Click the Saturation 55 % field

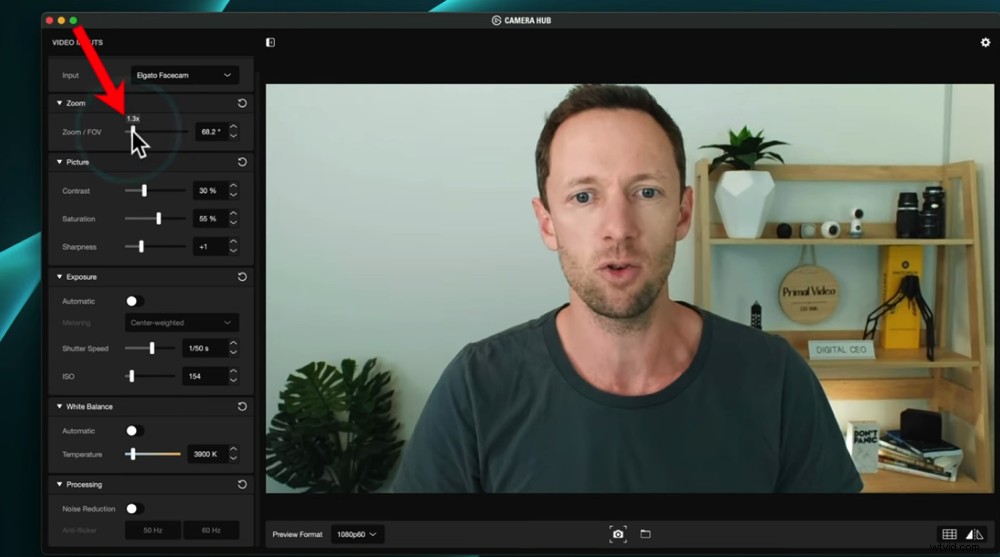[210, 218]
